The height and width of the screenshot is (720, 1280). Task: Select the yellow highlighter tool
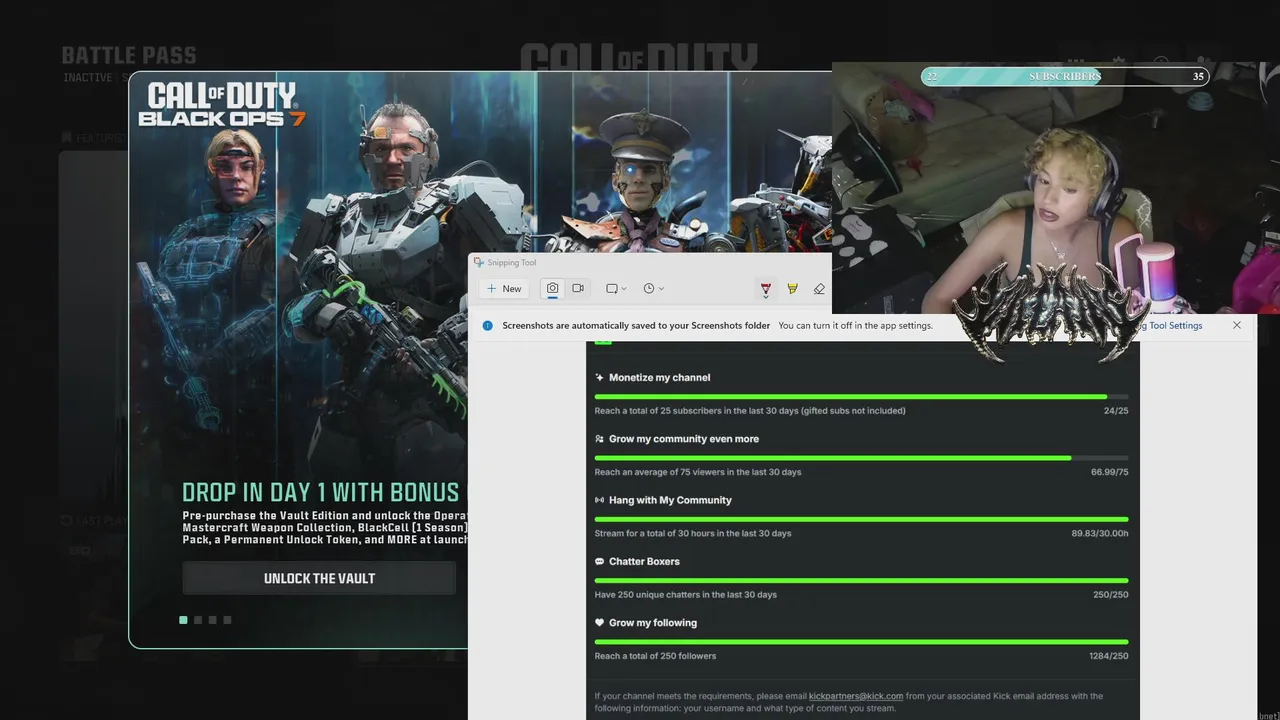(x=792, y=289)
